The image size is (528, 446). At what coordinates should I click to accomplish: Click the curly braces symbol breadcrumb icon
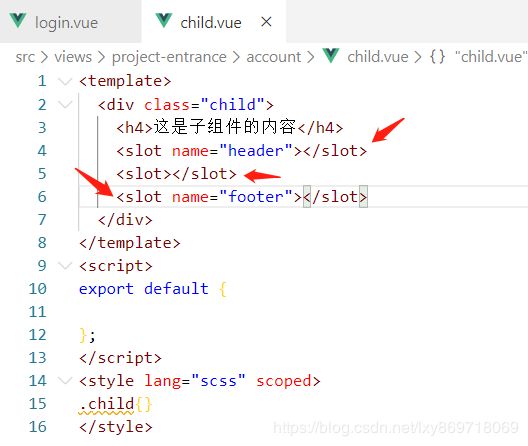pyautogui.click(x=437, y=57)
